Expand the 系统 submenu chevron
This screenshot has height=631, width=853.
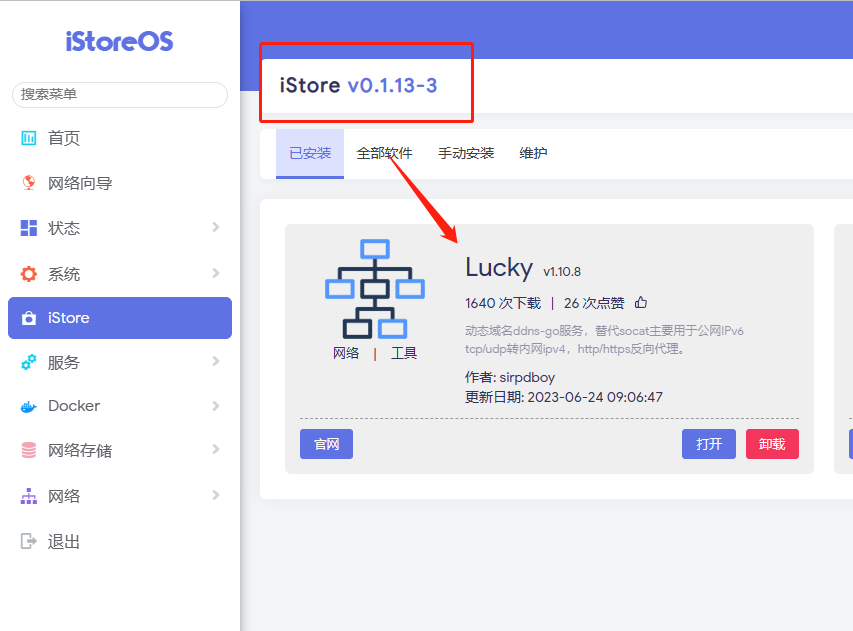point(216,273)
